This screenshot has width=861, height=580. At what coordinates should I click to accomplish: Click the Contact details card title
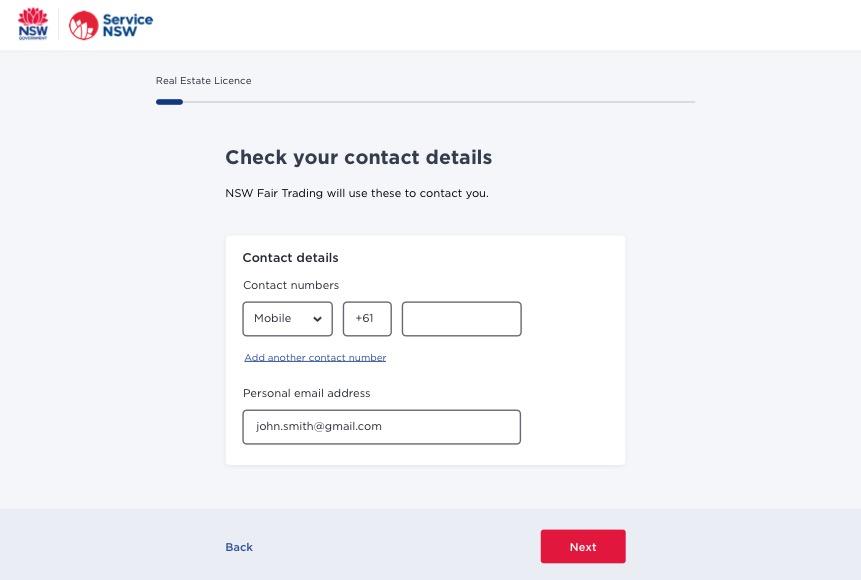coord(290,258)
